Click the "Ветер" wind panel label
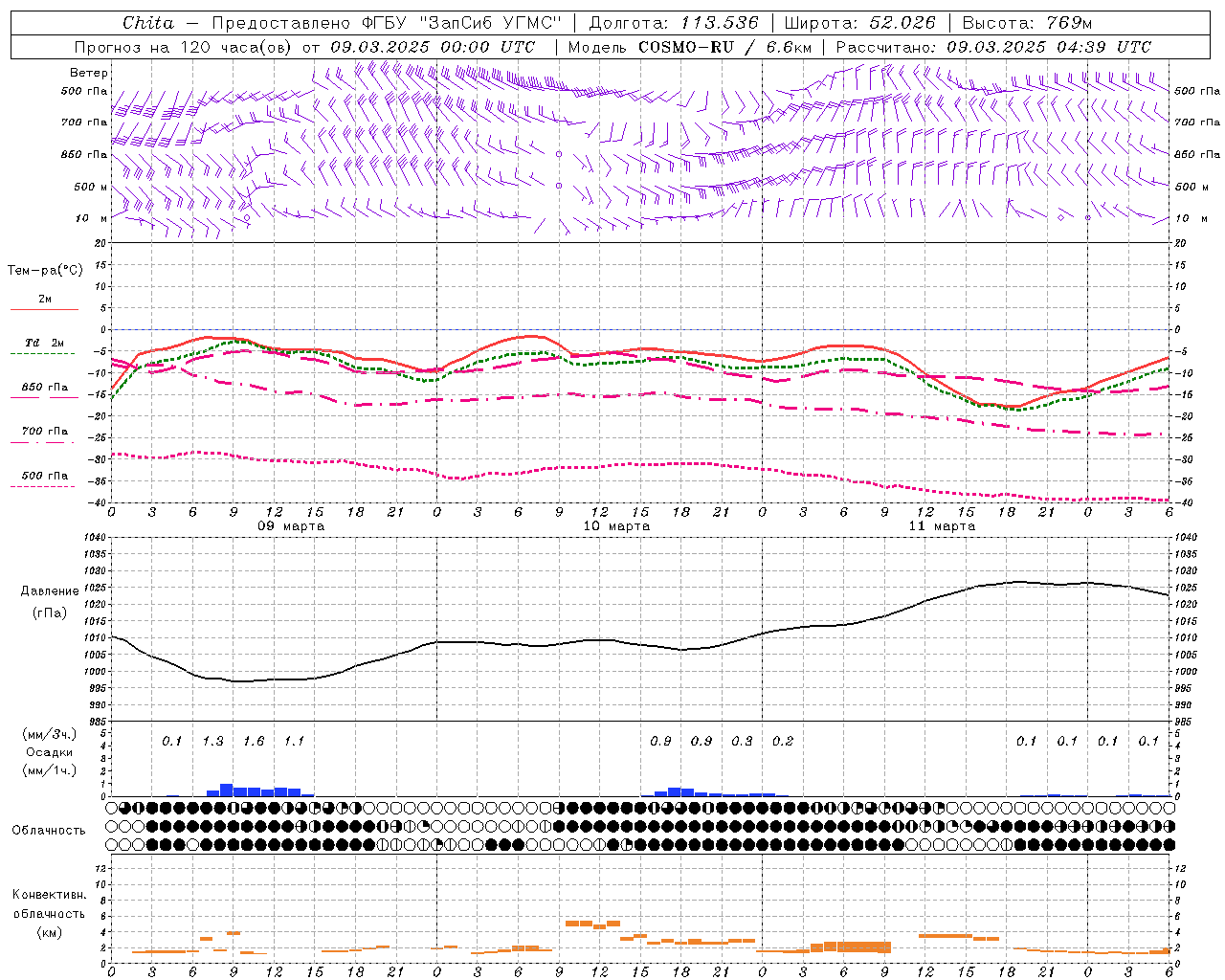Screen dimensions: 1225x980 [89, 73]
